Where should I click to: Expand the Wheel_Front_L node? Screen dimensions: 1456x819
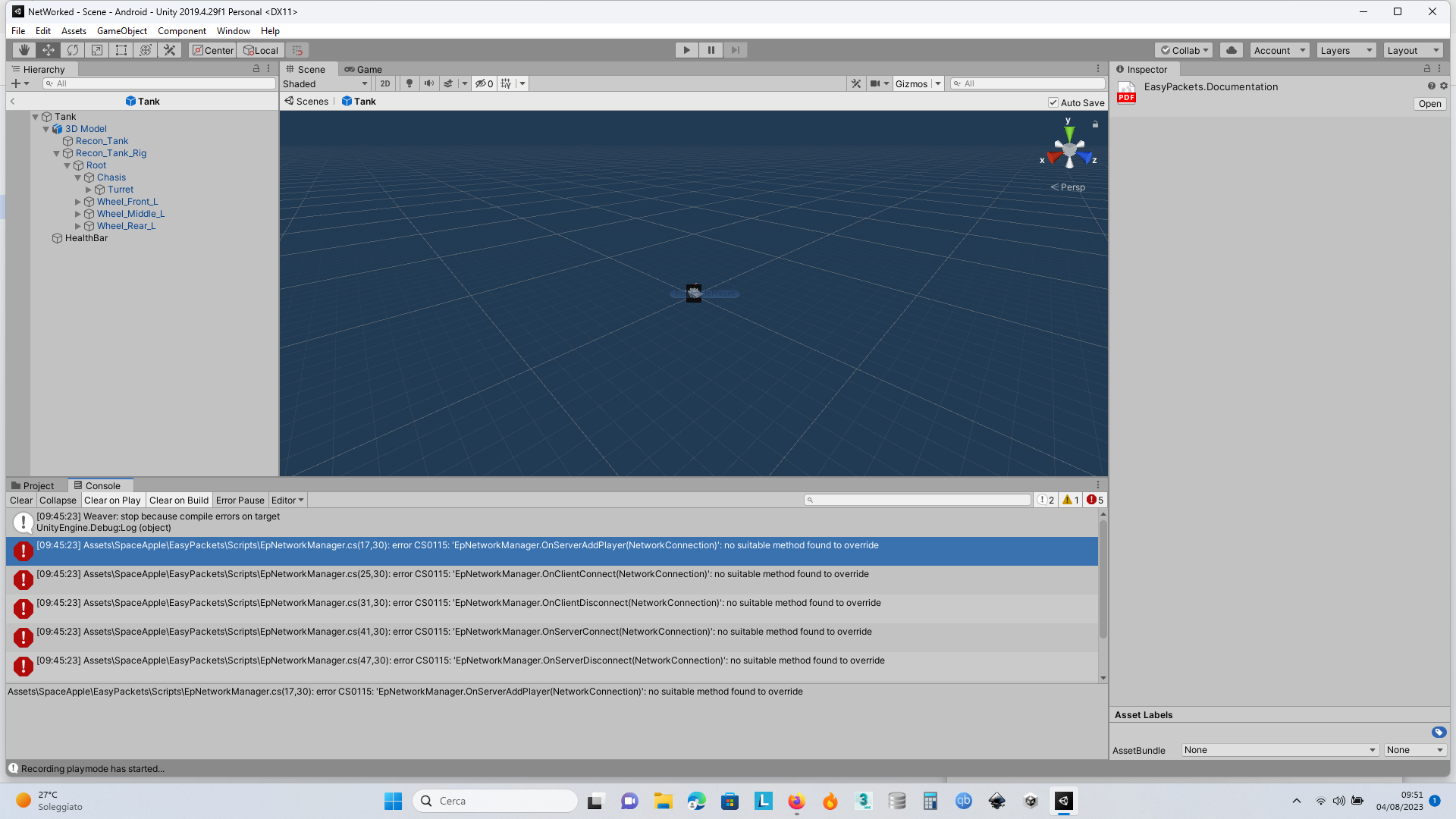(77, 202)
